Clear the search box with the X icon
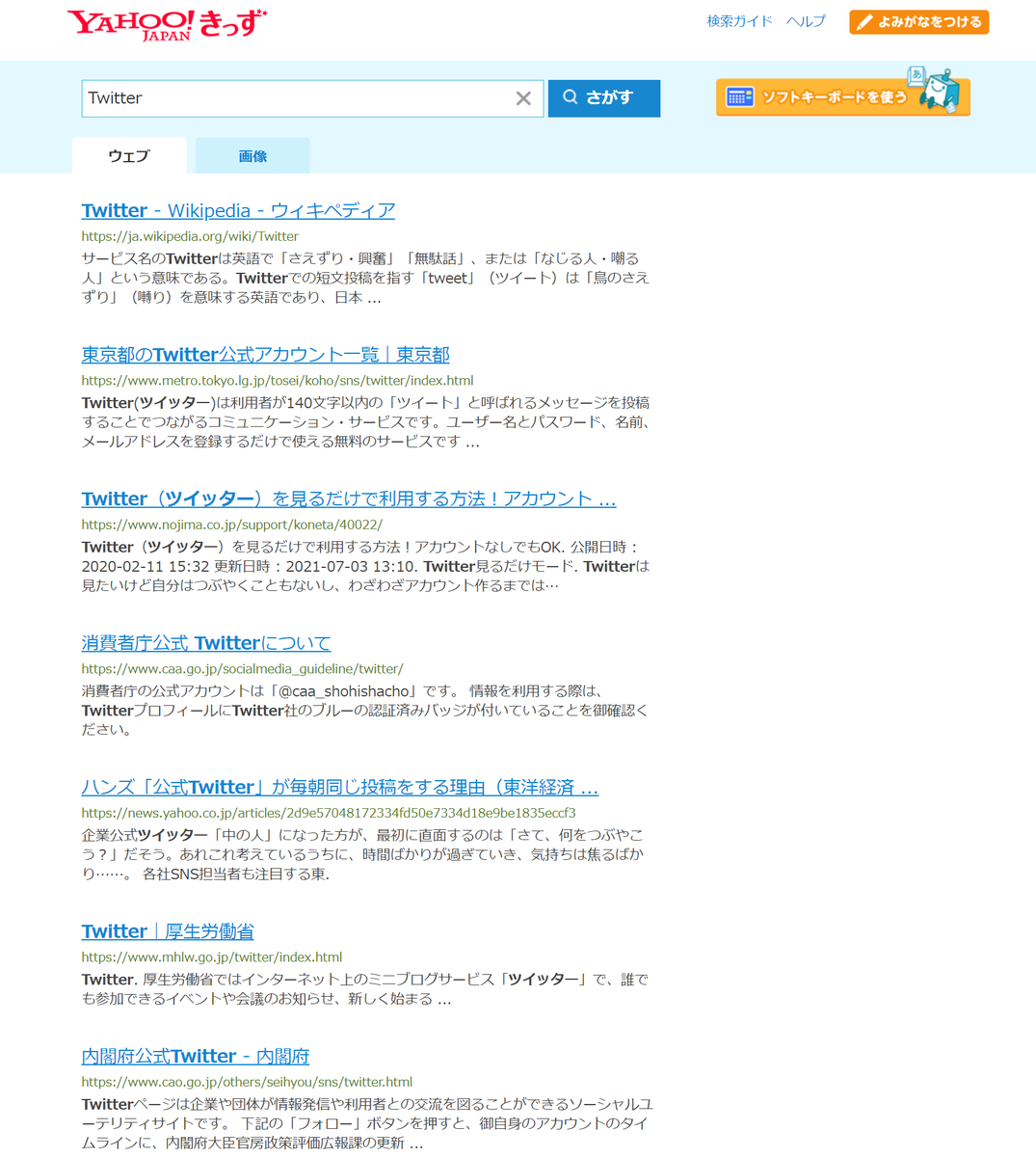Screen dimensions: 1036x1157 pos(523,98)
